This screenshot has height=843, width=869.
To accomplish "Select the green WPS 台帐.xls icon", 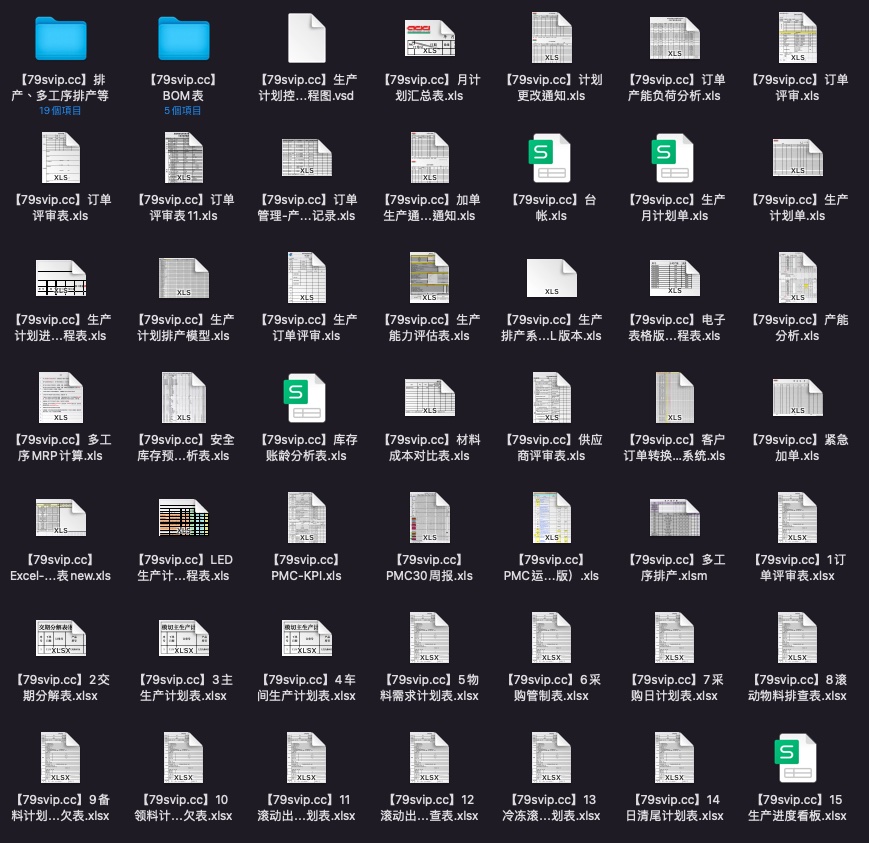I will tap(549, 158).
